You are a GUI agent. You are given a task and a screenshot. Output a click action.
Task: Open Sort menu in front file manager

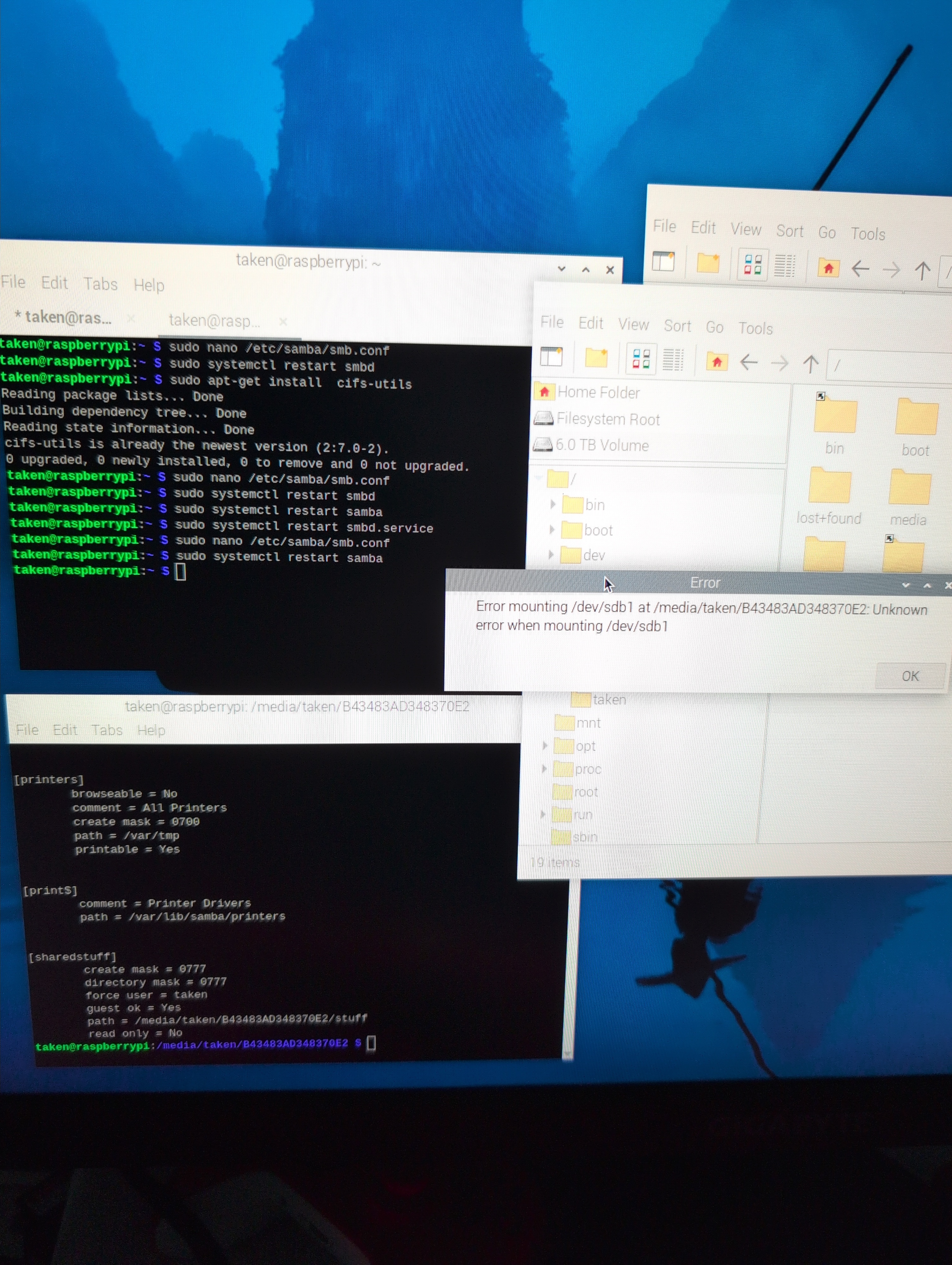(x=677, y=326)
